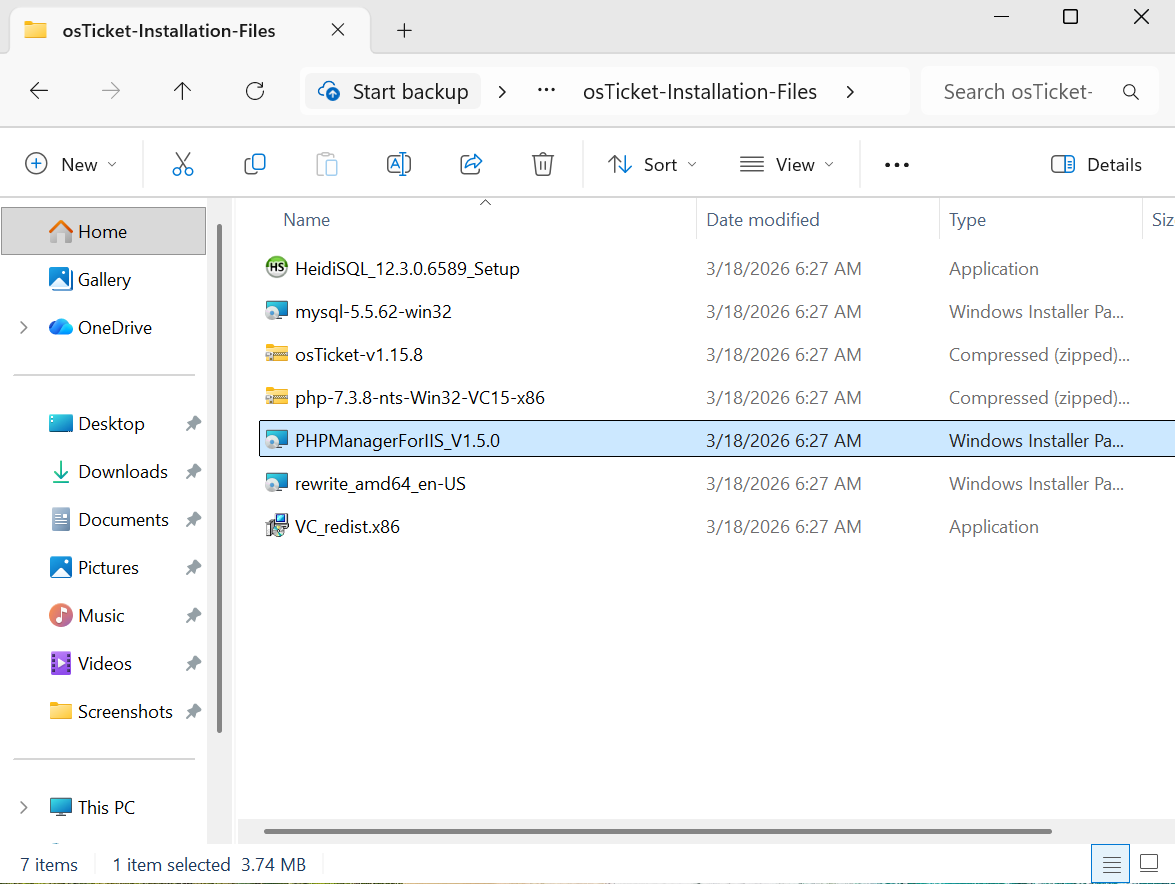Expand the OneDrive tree node

click(x=24, y=327)
